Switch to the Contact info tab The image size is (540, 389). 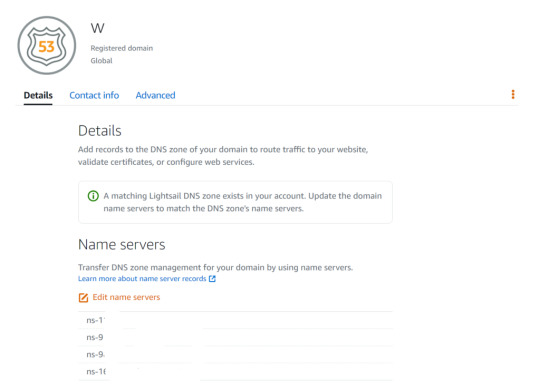[94, 95]
